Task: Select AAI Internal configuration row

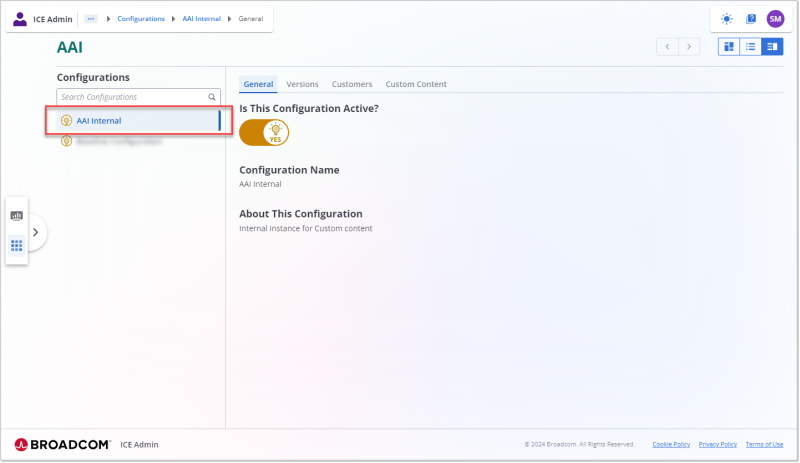Action: point(138,120)
